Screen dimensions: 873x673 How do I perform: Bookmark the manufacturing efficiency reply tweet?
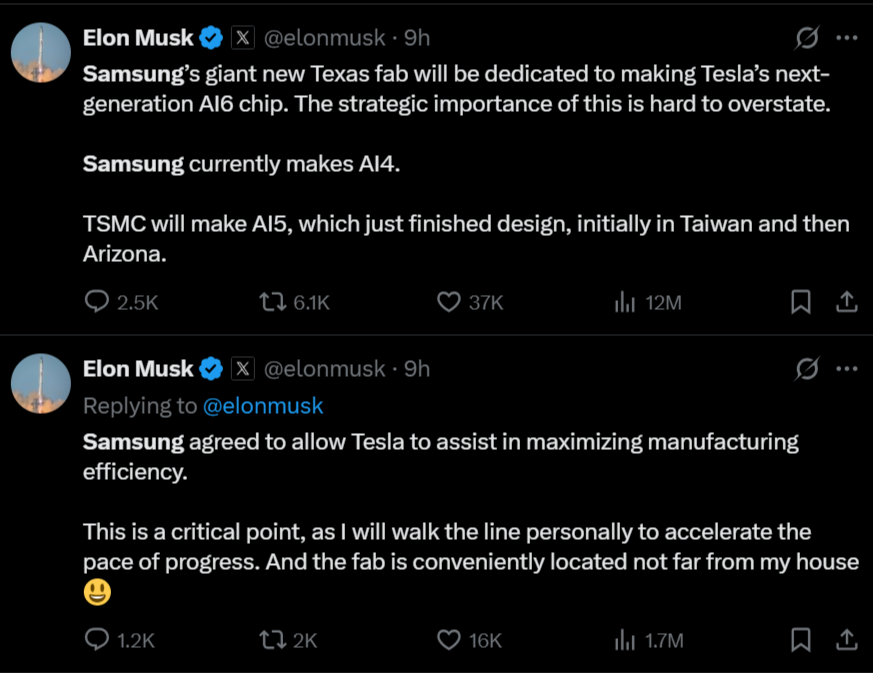(x=800, y=640)
